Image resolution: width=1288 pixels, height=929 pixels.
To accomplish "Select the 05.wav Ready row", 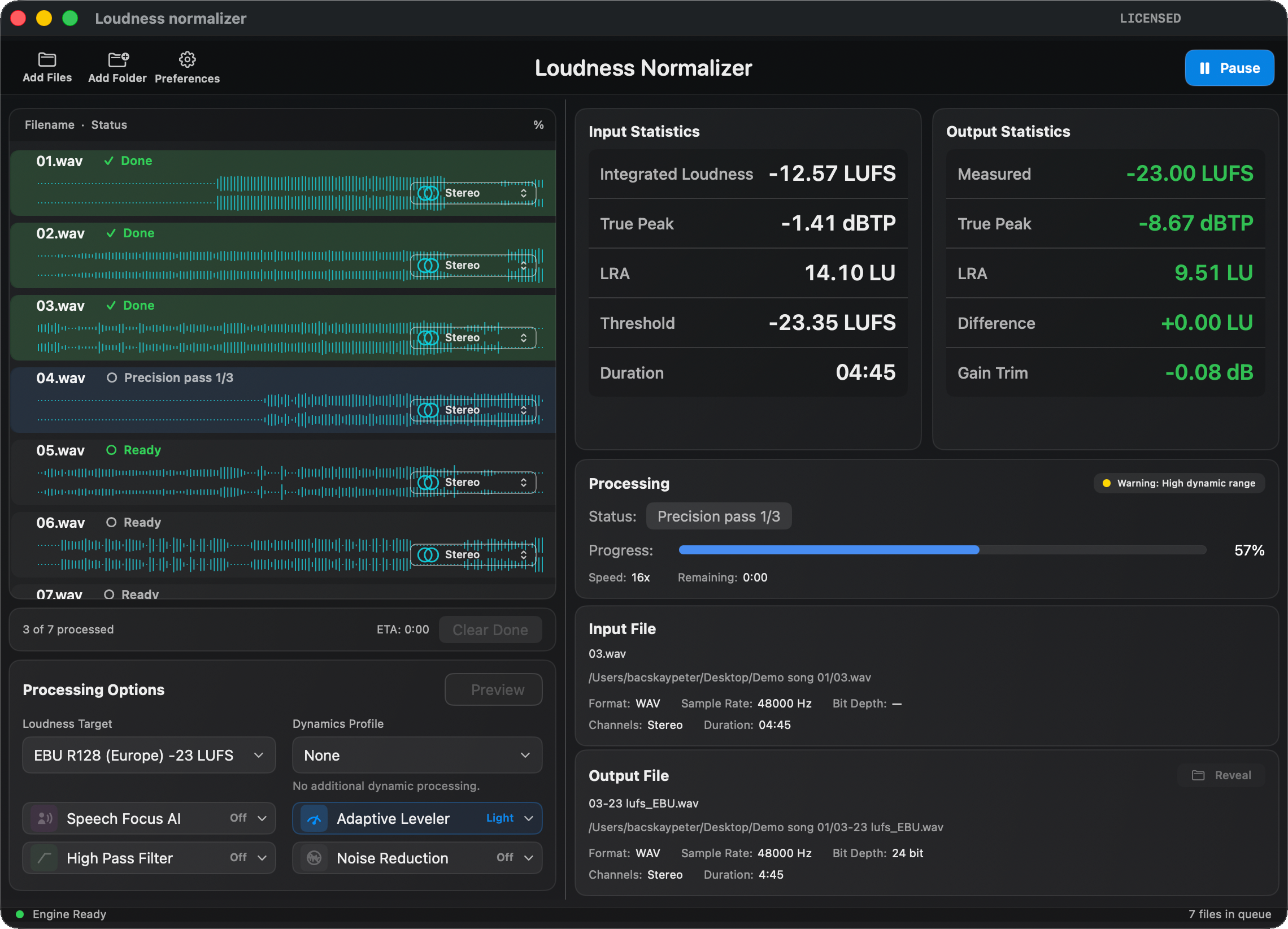I will 282,472.
